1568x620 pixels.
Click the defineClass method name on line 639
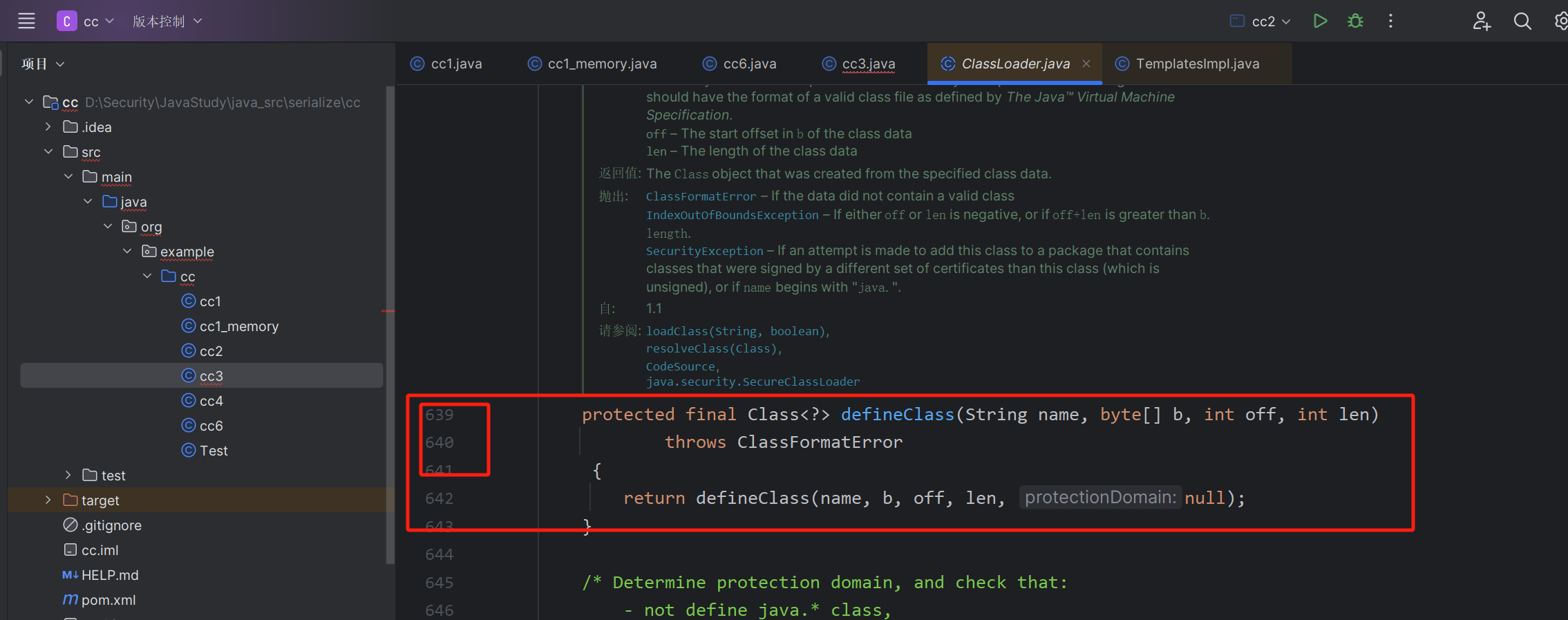[897, 414]
